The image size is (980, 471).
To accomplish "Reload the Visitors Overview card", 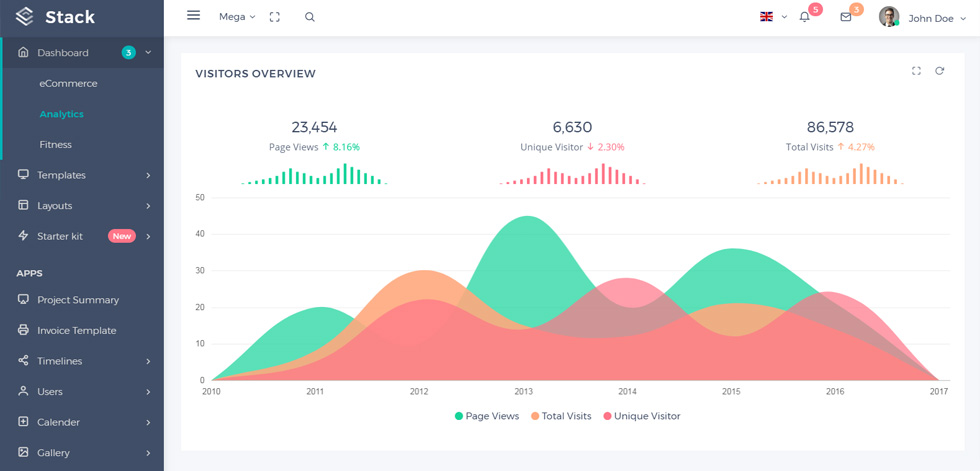I will point(939,71).
